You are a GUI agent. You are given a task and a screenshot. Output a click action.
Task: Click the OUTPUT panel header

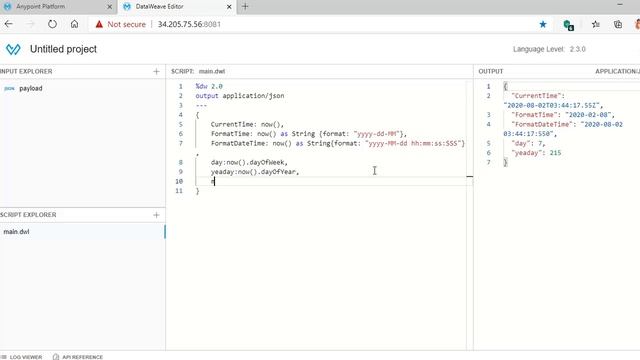tap(491, 71)
